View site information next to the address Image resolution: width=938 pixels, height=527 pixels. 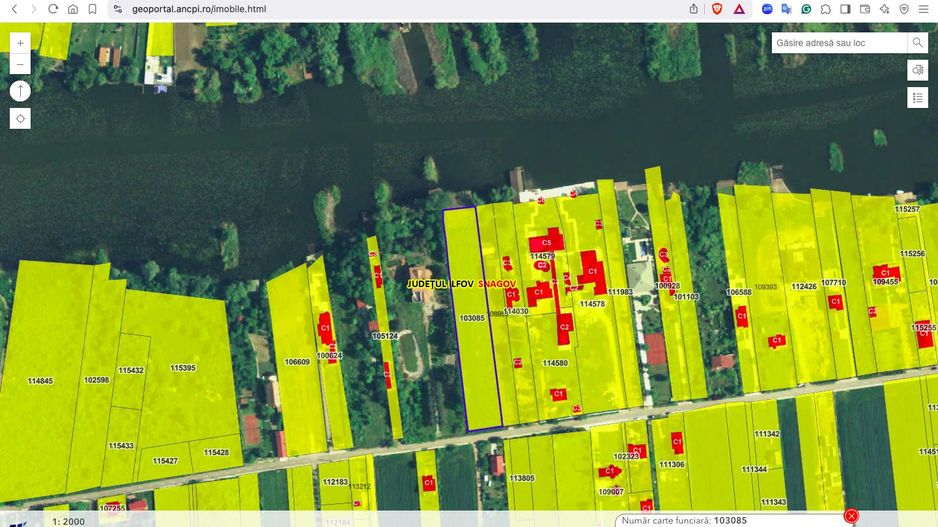[x=118, y=9]
